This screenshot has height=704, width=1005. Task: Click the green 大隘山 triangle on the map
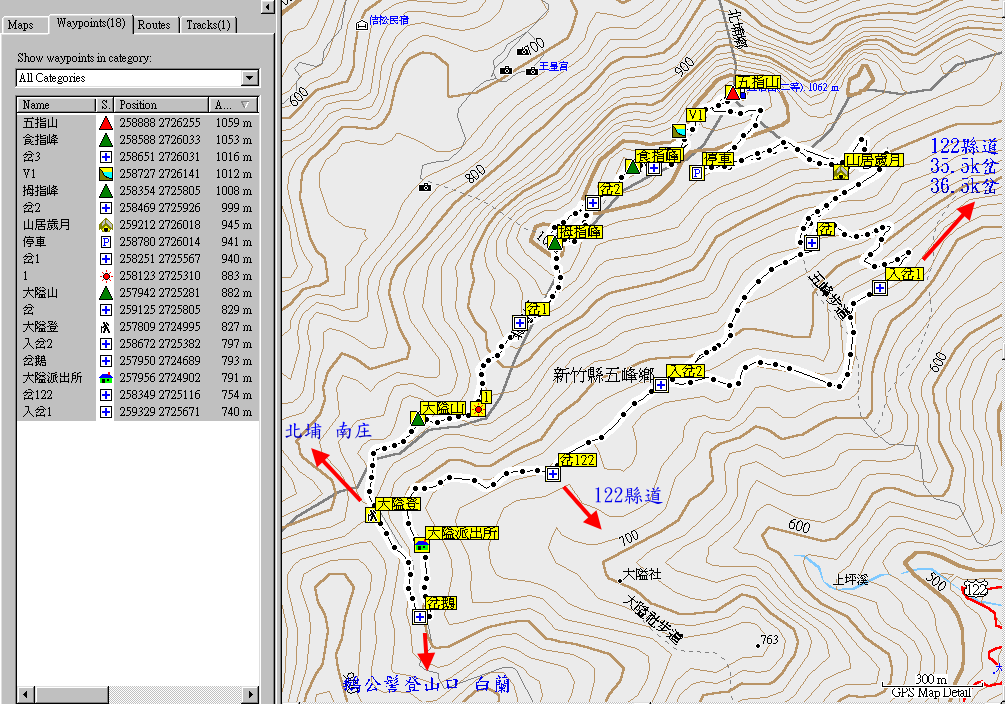(418, 418)
